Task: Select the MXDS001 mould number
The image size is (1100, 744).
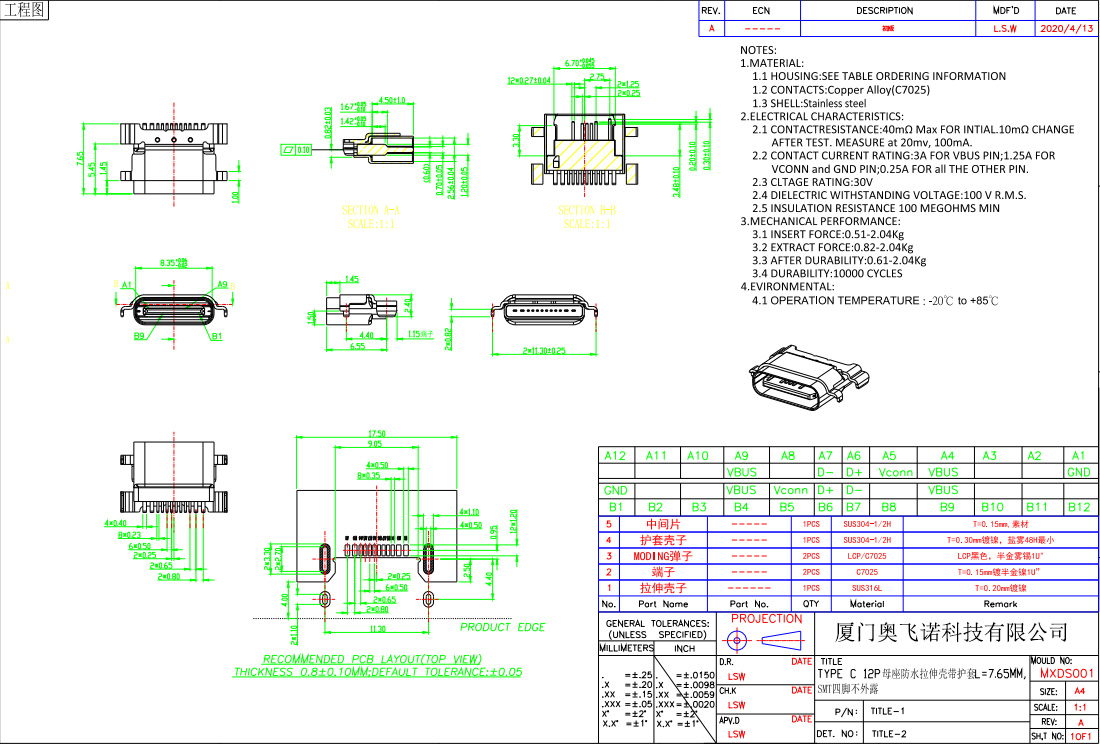Action: pos(1067,674)
